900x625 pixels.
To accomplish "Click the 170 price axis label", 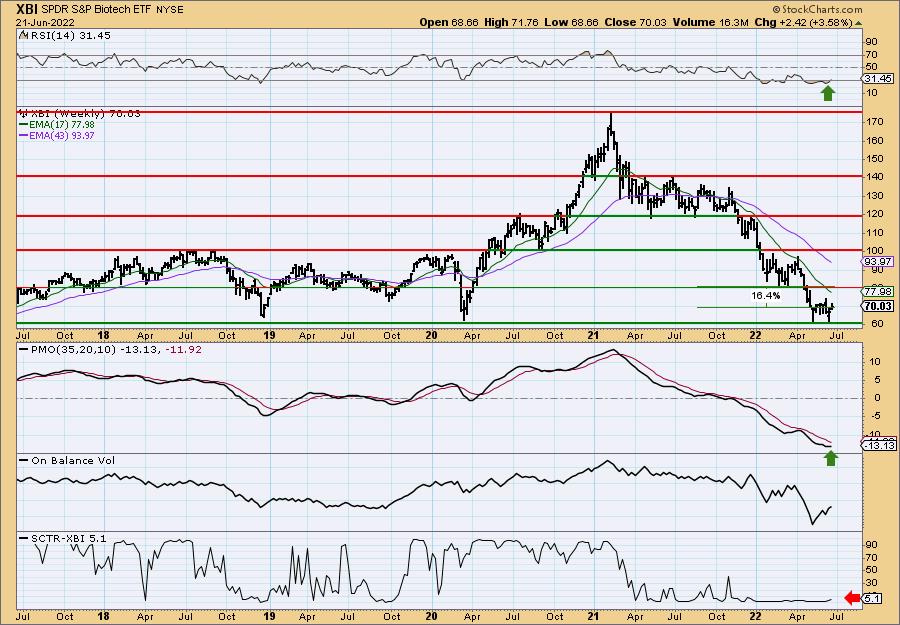I will [874, 122].
